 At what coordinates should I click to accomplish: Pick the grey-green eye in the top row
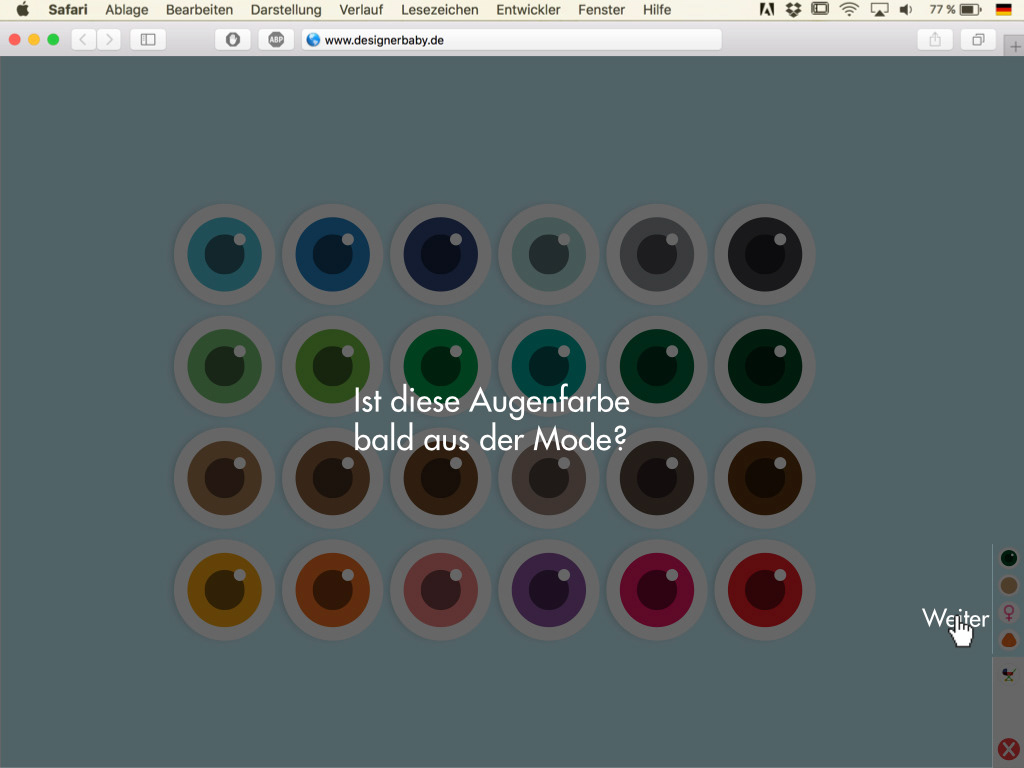pyautogui.click(x=549, y=254)
